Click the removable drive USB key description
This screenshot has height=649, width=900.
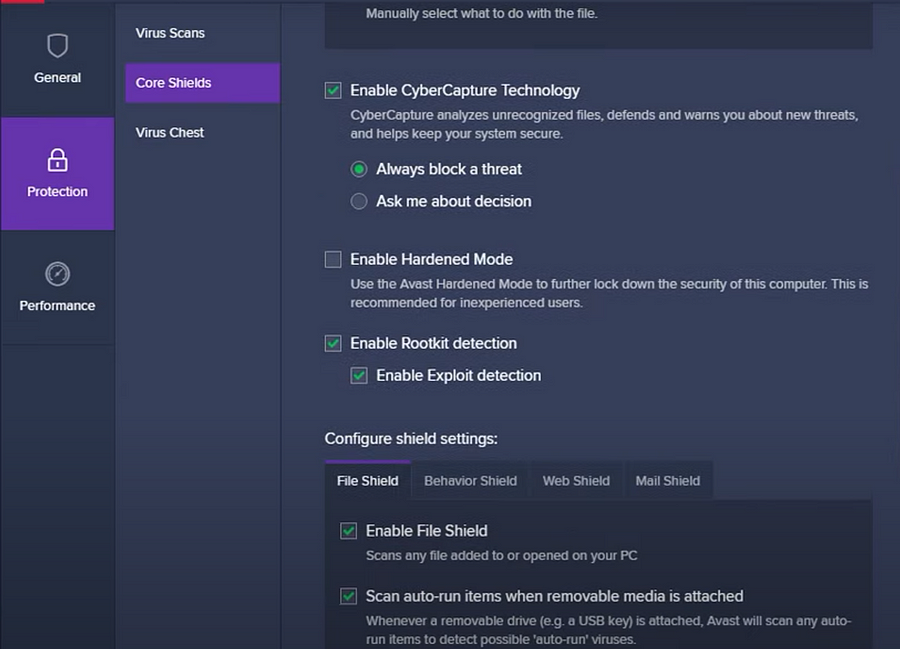(x=608, y=630)
